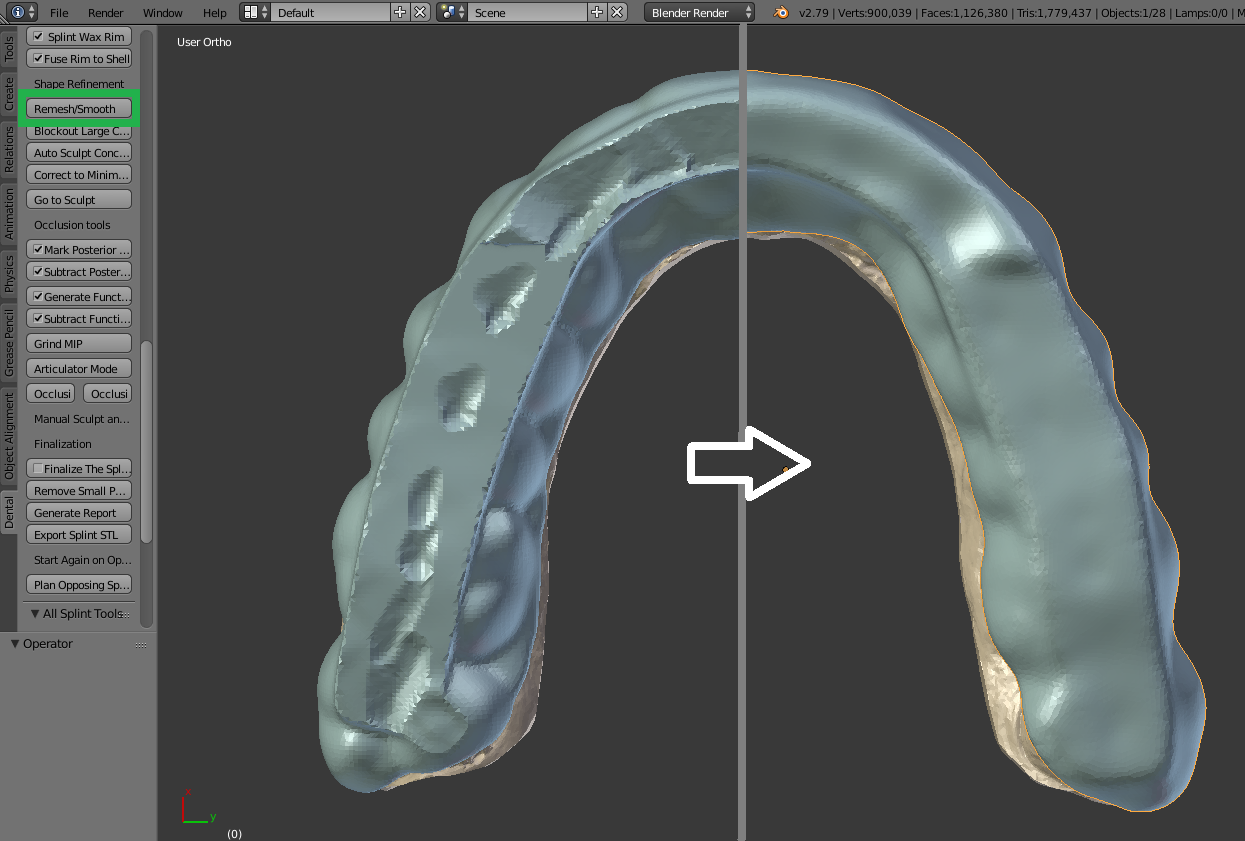Toggle the Subtract Functi... checkbox
This screenshot has height=841, width=1245.
click(x=37, y=319)
